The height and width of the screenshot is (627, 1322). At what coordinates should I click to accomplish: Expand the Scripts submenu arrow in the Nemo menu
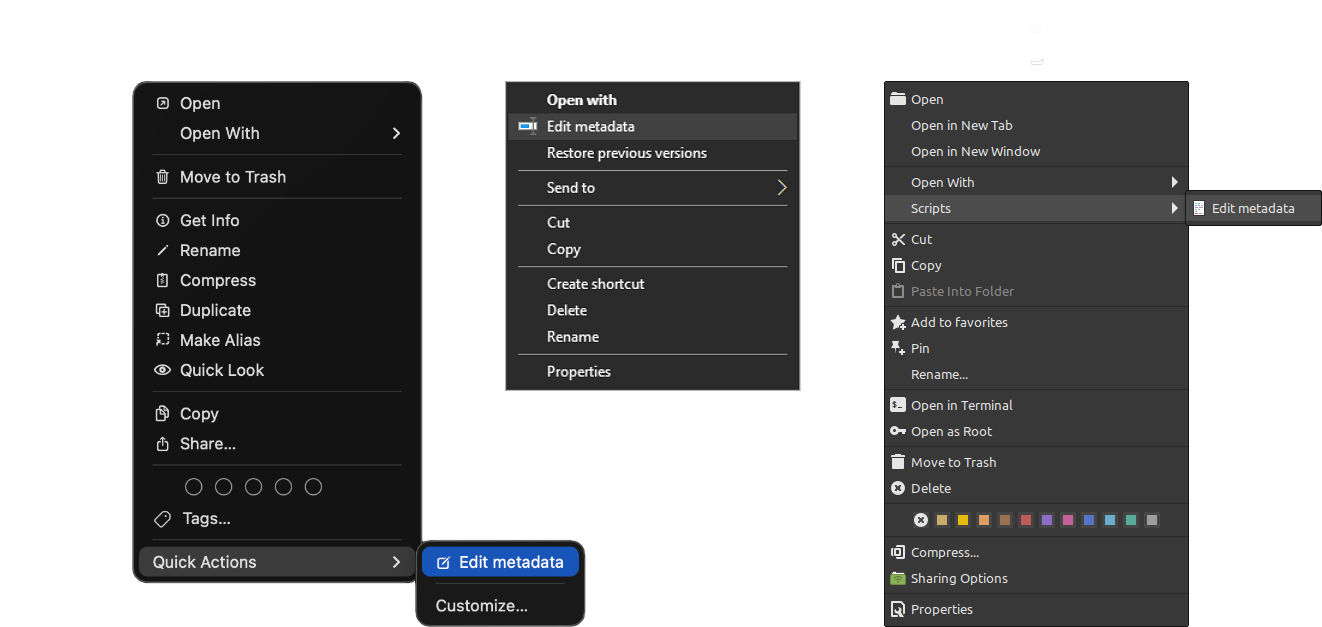click(x=1175, y=208)
